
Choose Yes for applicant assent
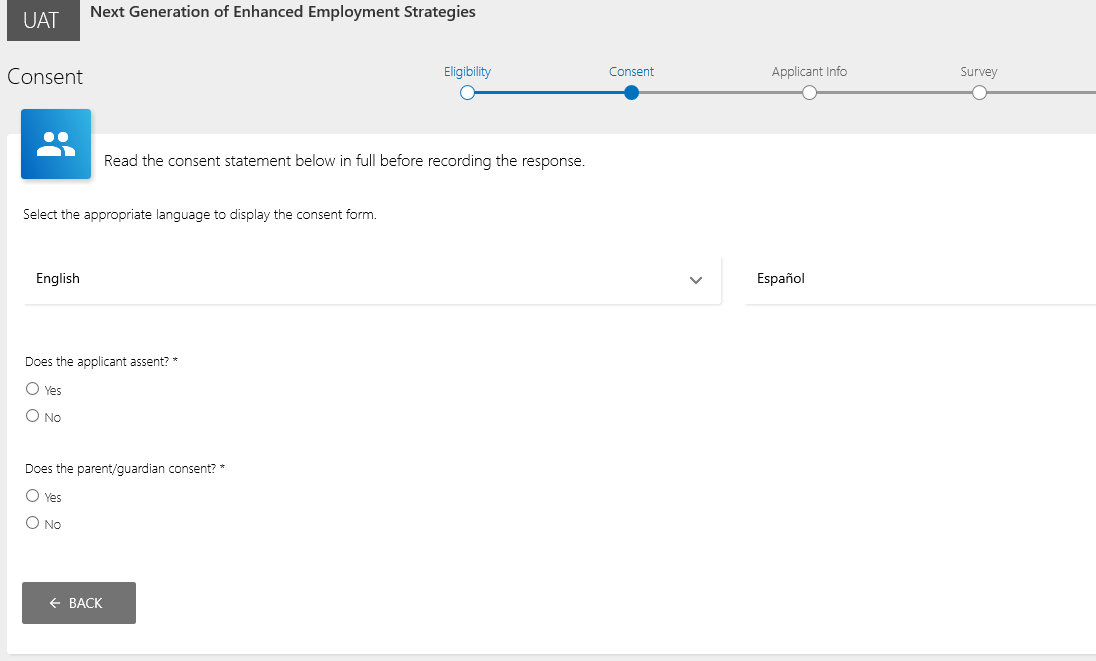[x=33, y=389]
